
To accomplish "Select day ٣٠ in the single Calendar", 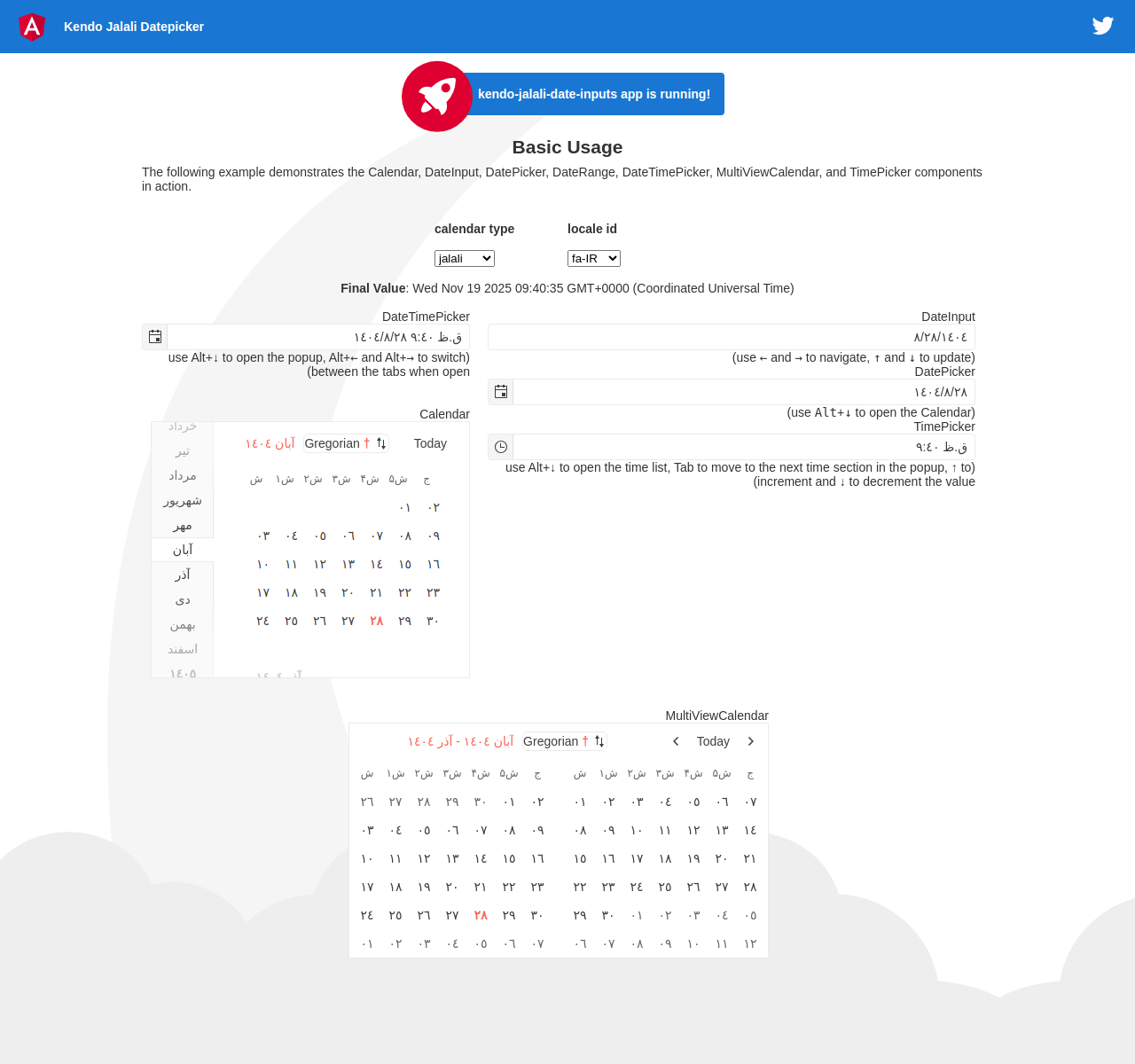I will pyautogui.click(x=434, y=621).
